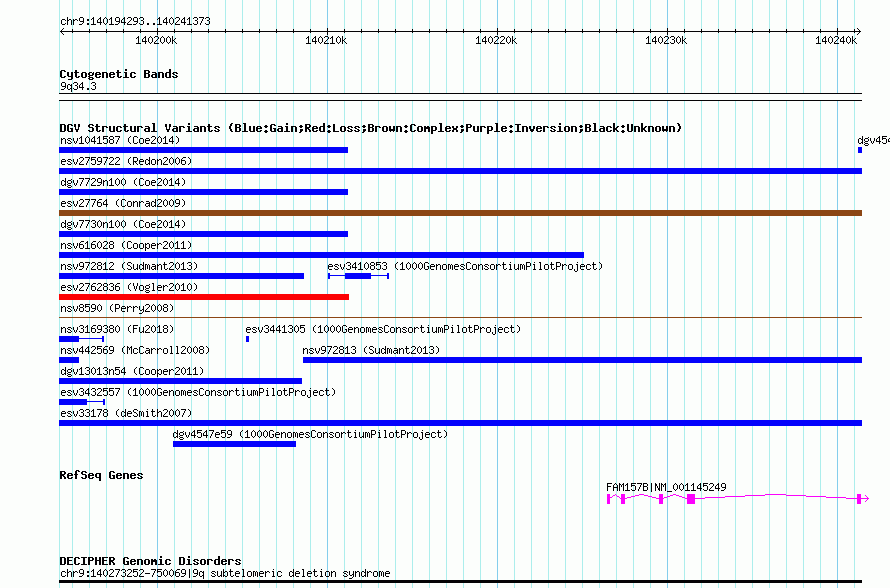Select esv33178 (deSmith2007) label
The height and width of the screenshot is (588, 890).
126,413
